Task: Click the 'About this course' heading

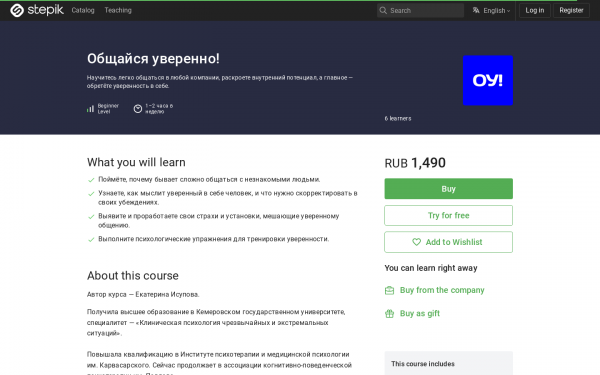Action: pyautogui.click(x=133, y=276)
